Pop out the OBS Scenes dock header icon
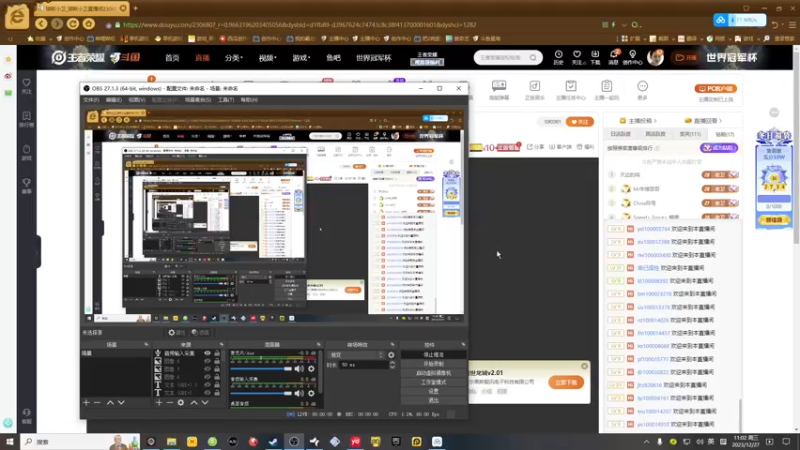Viewport: 800px width, 450px height. point(146,345)
